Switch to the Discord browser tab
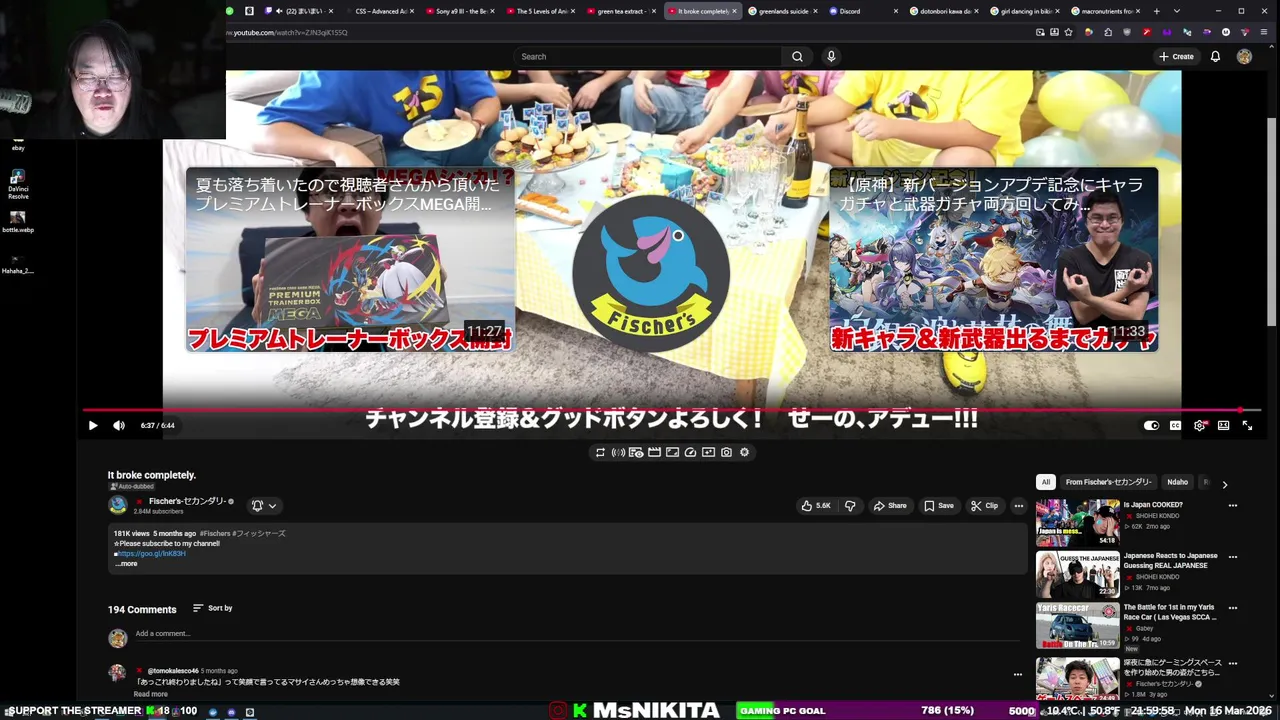 point(861,11)
